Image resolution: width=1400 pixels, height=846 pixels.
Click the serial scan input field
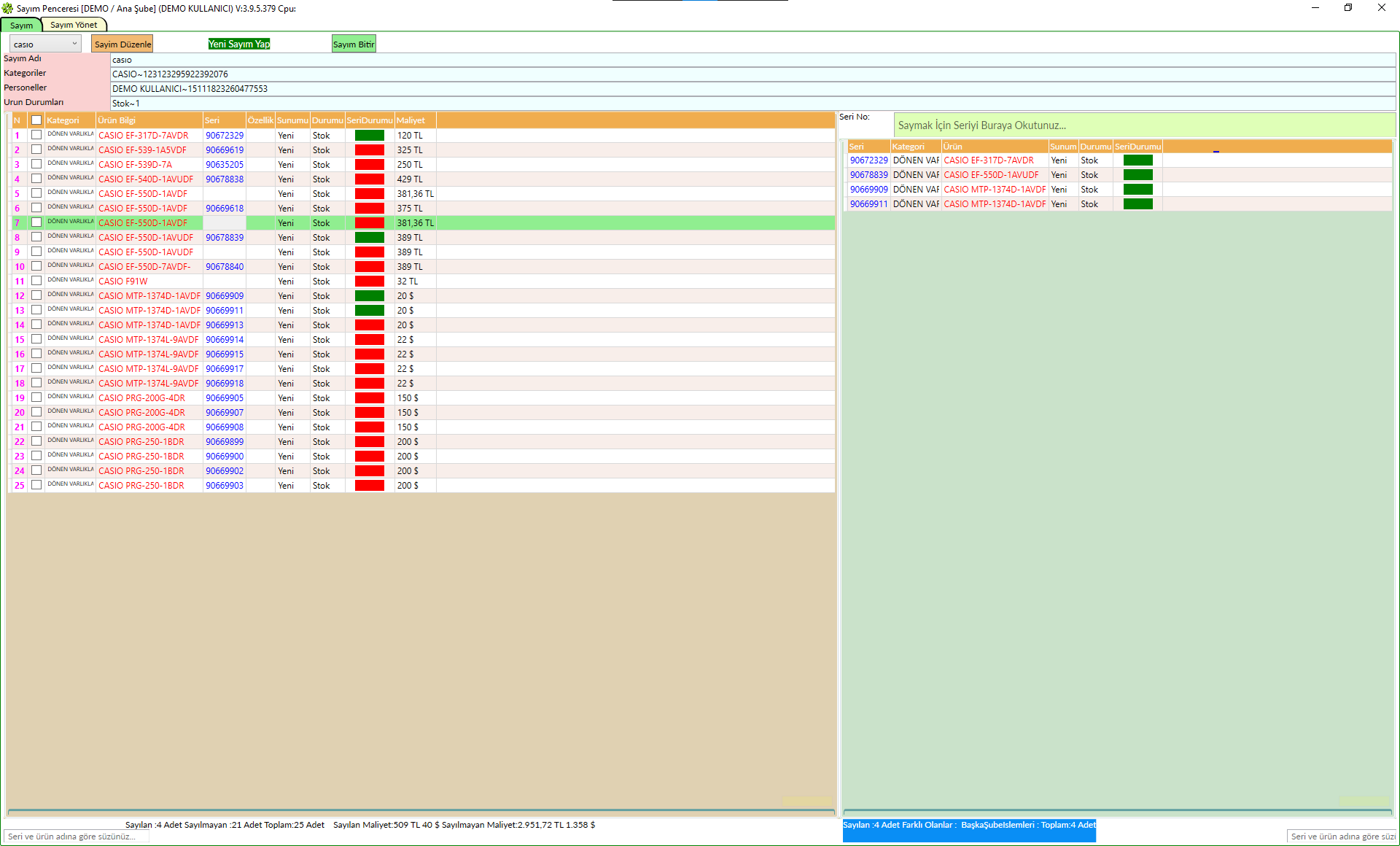(x=1144, y=125)
